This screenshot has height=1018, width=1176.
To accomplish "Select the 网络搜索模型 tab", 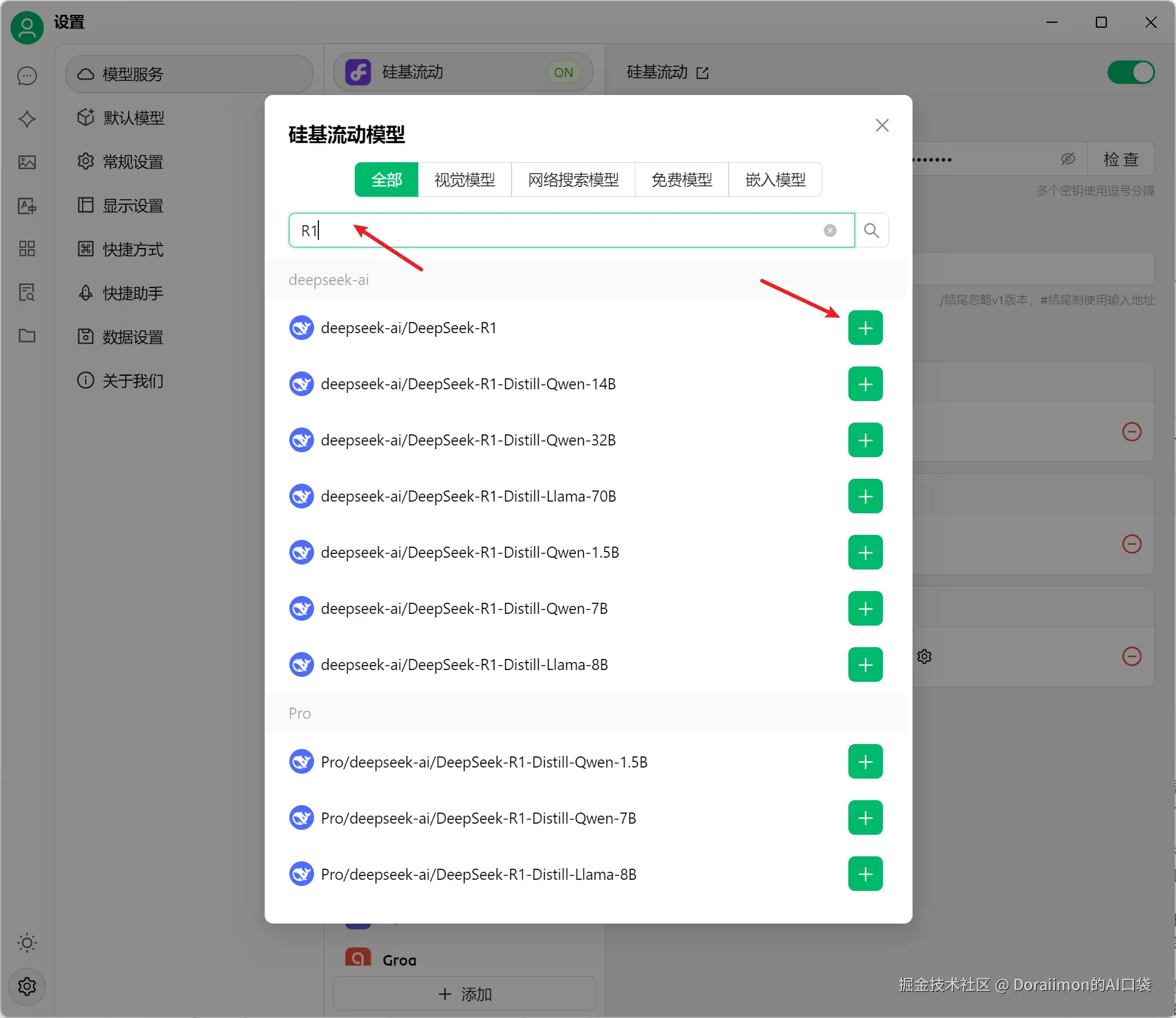I will click(573, 180).
